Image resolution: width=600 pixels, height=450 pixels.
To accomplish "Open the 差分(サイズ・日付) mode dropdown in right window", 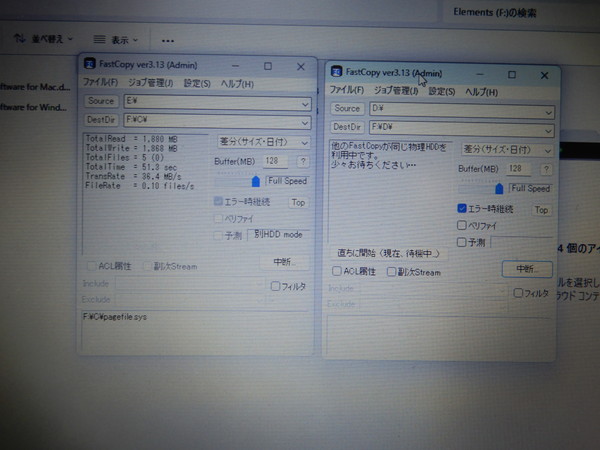I will click(547, 149).
